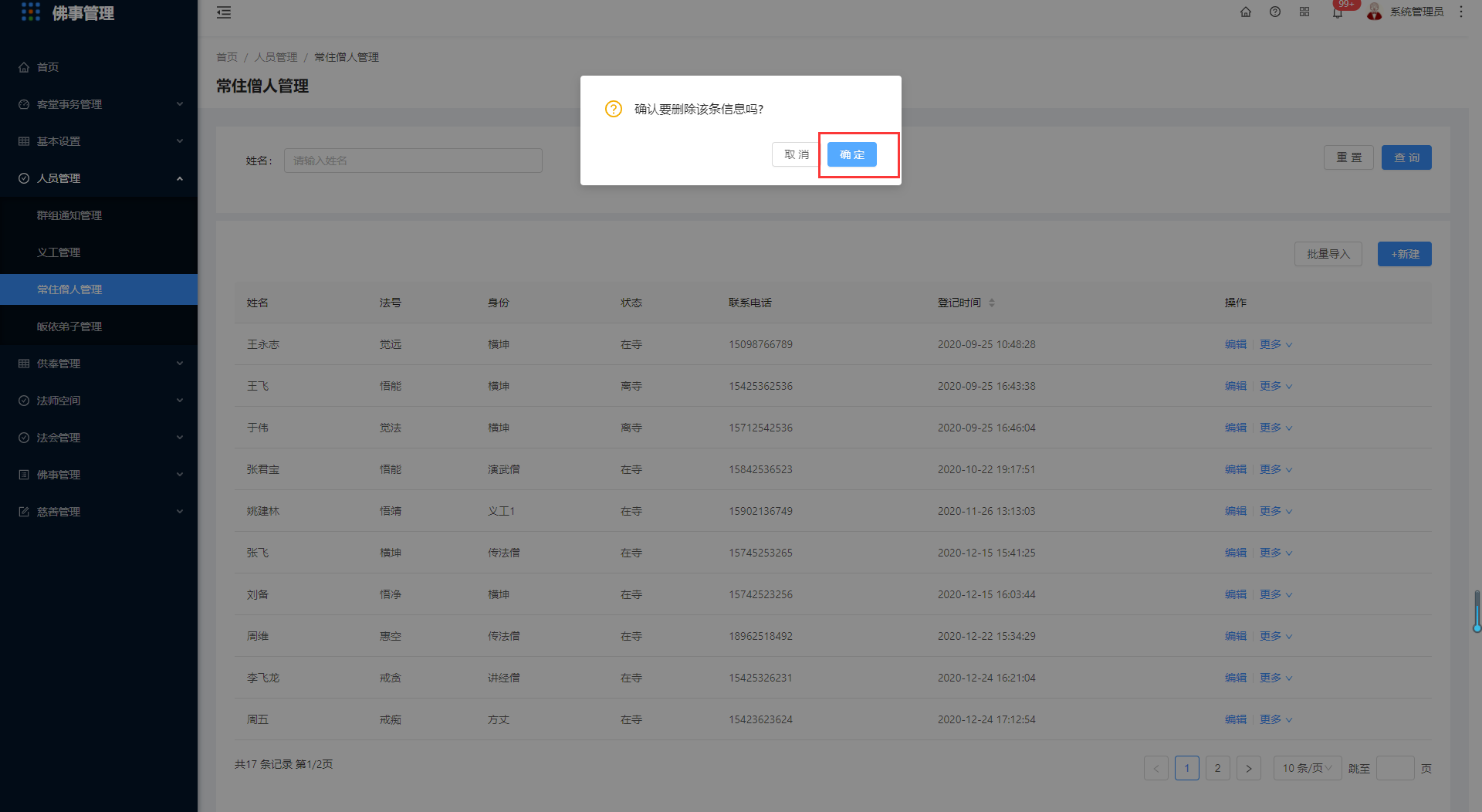
Task: Expand the 基本设置 menu
Action: [x=180, y=141]
